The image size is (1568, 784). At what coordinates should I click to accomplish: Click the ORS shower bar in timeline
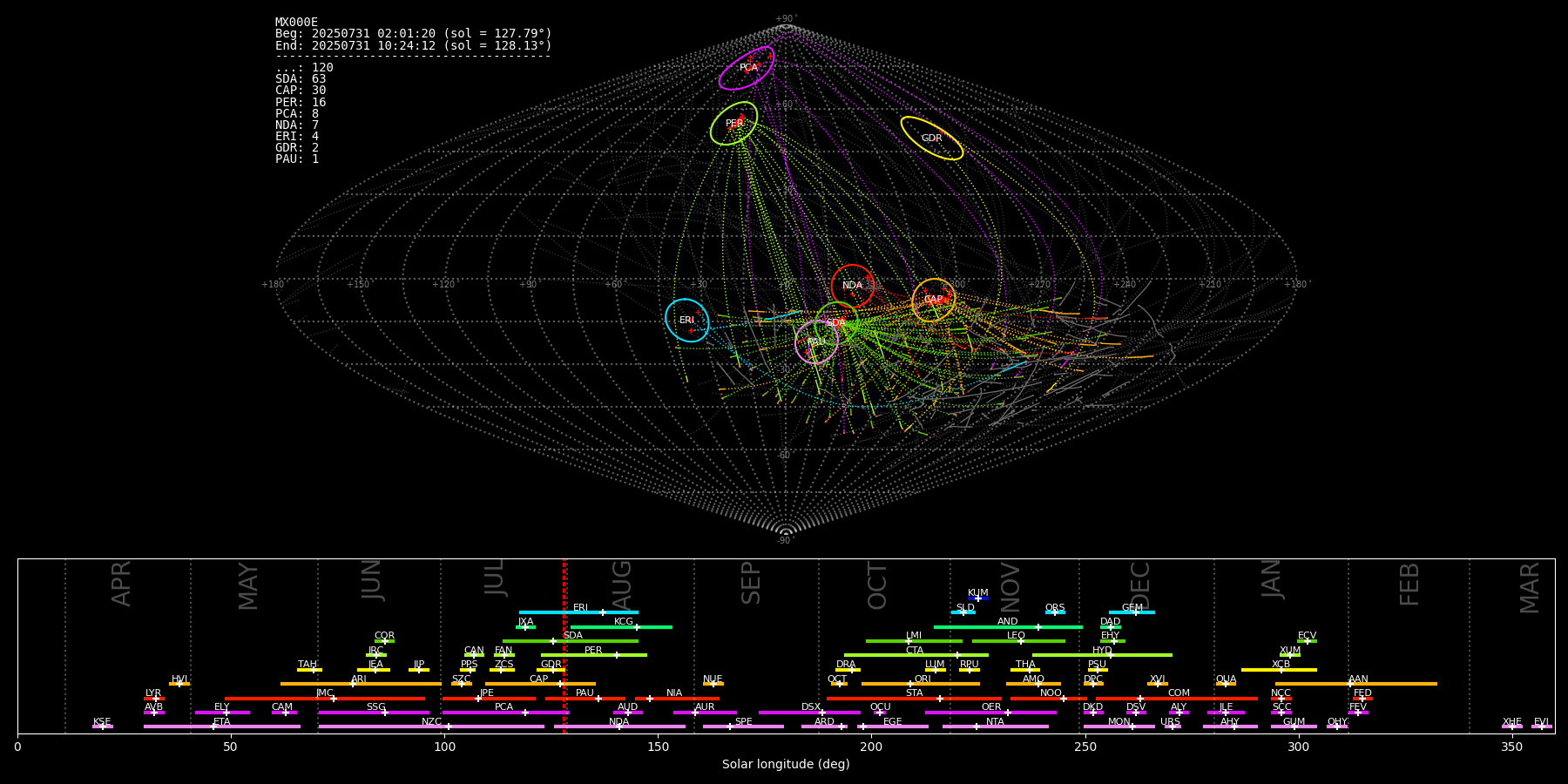click(1055, 612)
